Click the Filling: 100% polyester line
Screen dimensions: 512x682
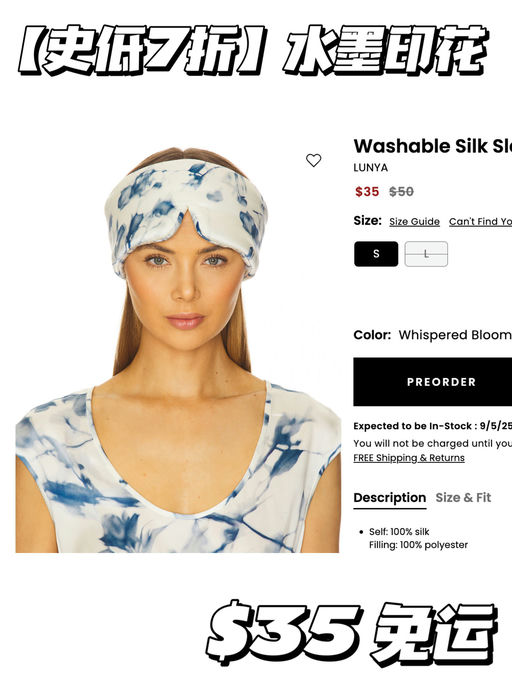418,545
